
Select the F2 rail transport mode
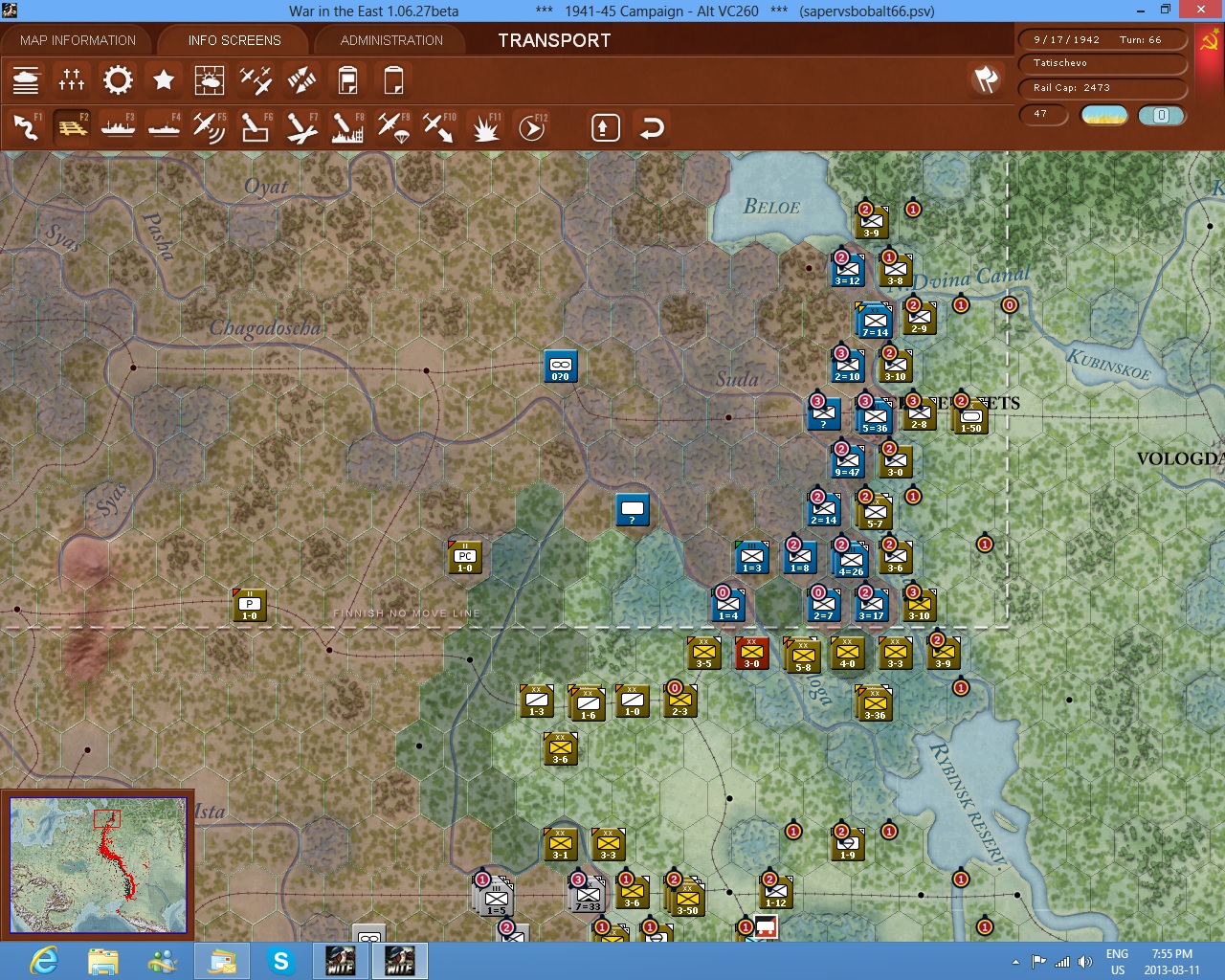(72, 127)
